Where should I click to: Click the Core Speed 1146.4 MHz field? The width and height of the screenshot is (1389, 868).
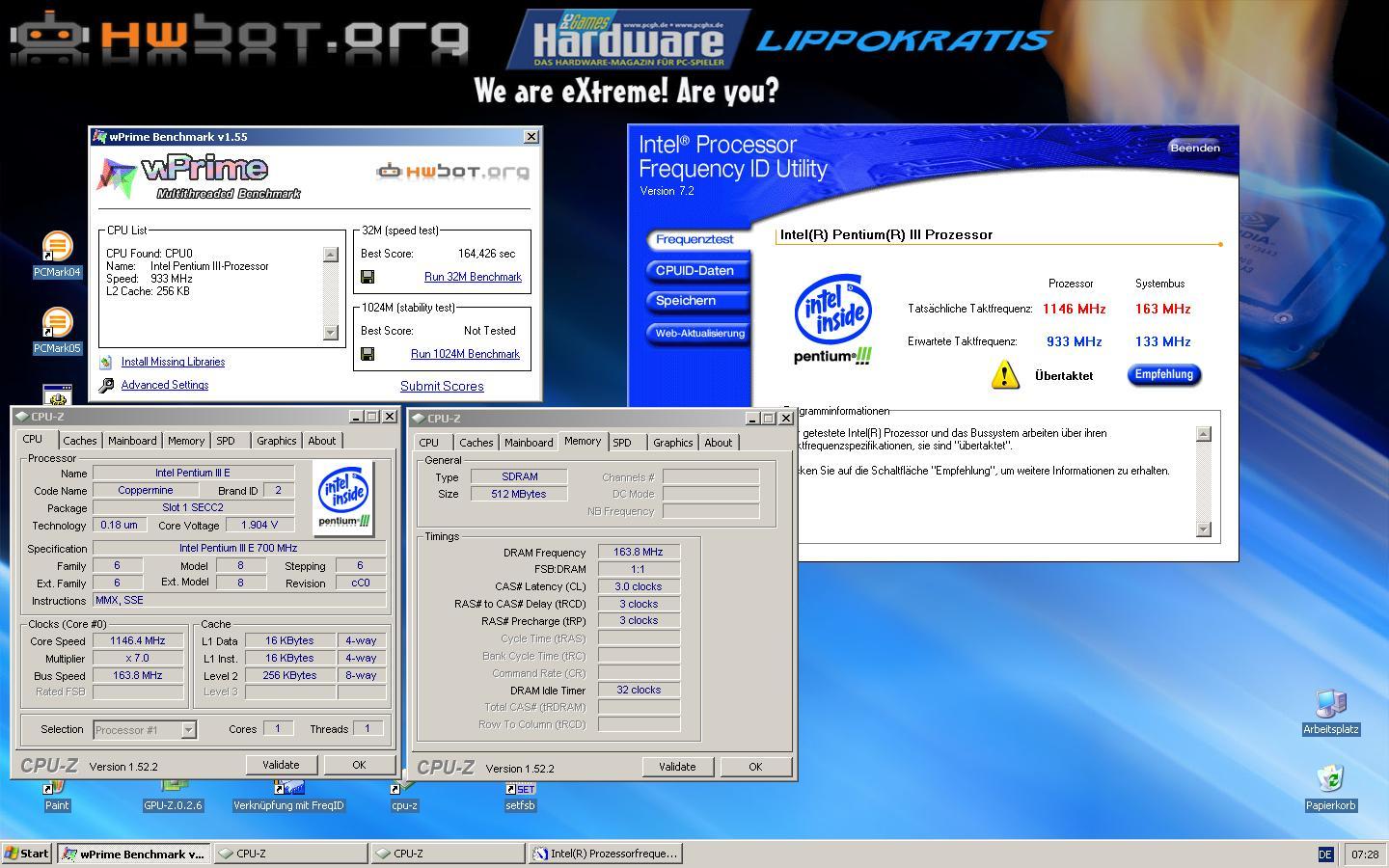tap(138, 640)
